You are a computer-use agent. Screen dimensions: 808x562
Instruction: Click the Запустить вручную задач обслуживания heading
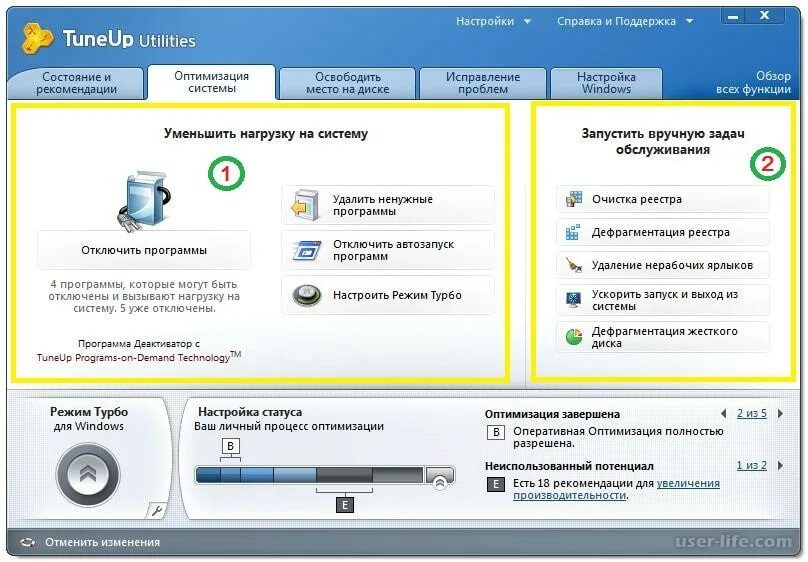[663, 141]
